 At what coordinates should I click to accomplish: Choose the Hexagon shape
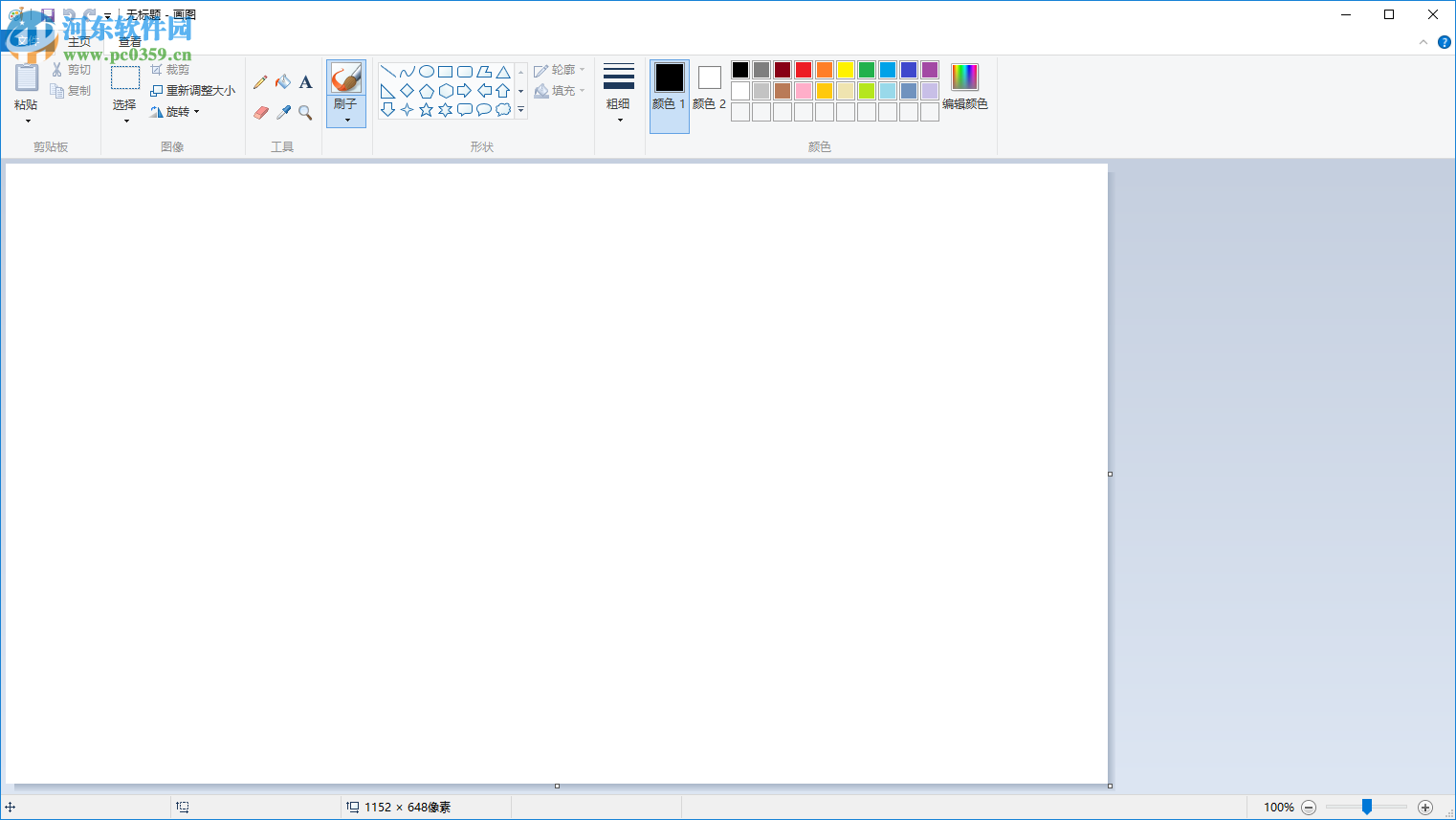click(445, 91)
